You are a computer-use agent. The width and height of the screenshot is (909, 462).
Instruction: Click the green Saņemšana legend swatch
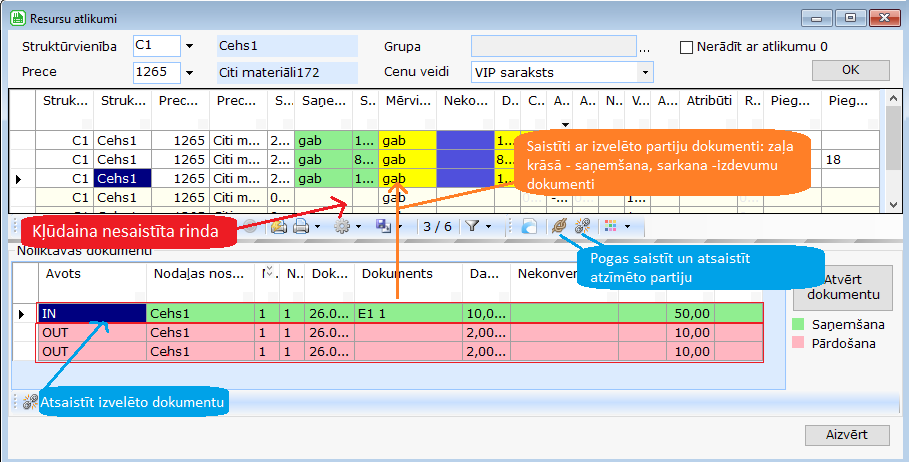click(798, 324)
